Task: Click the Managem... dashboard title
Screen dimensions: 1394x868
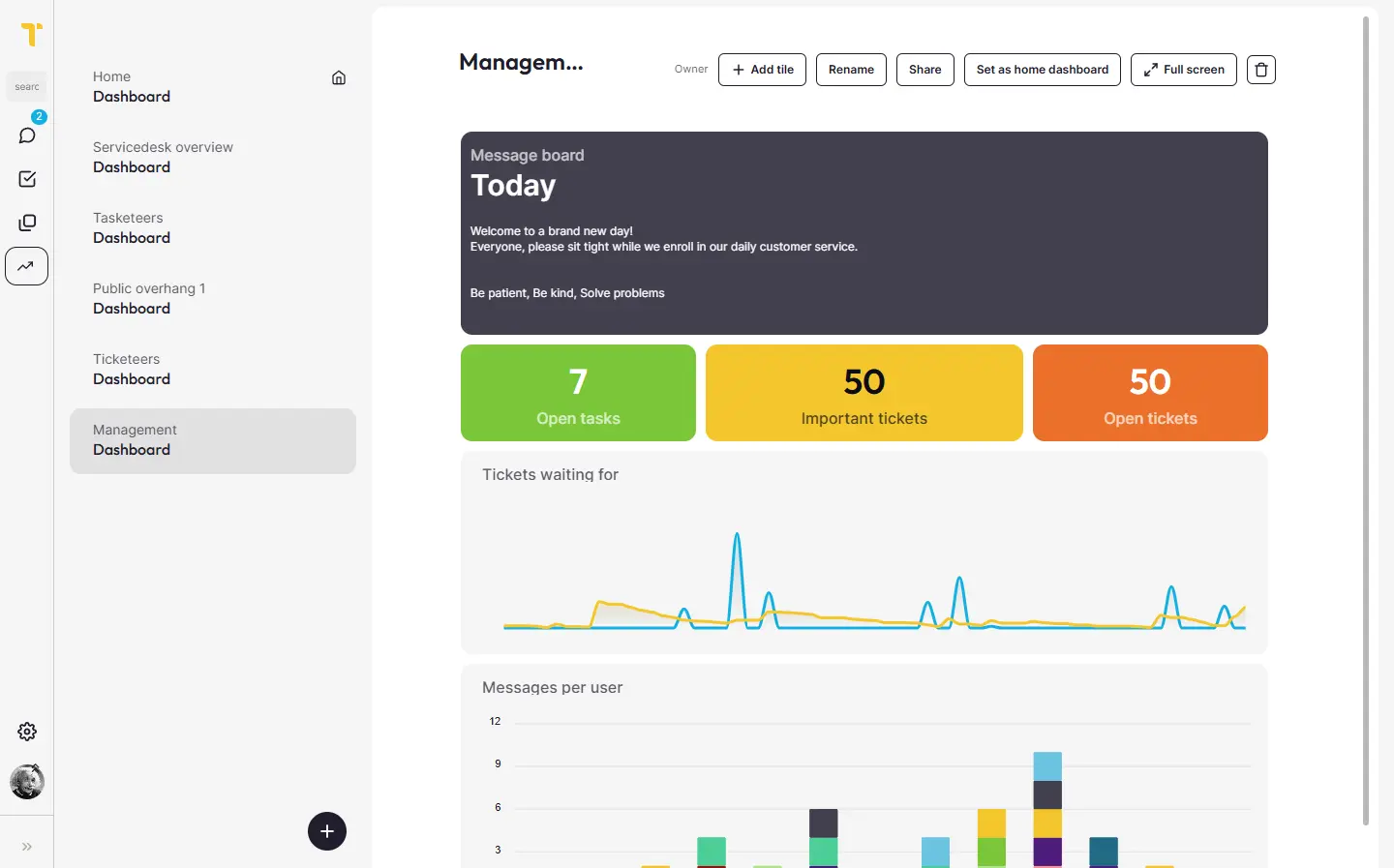Action: click(521, 63)
